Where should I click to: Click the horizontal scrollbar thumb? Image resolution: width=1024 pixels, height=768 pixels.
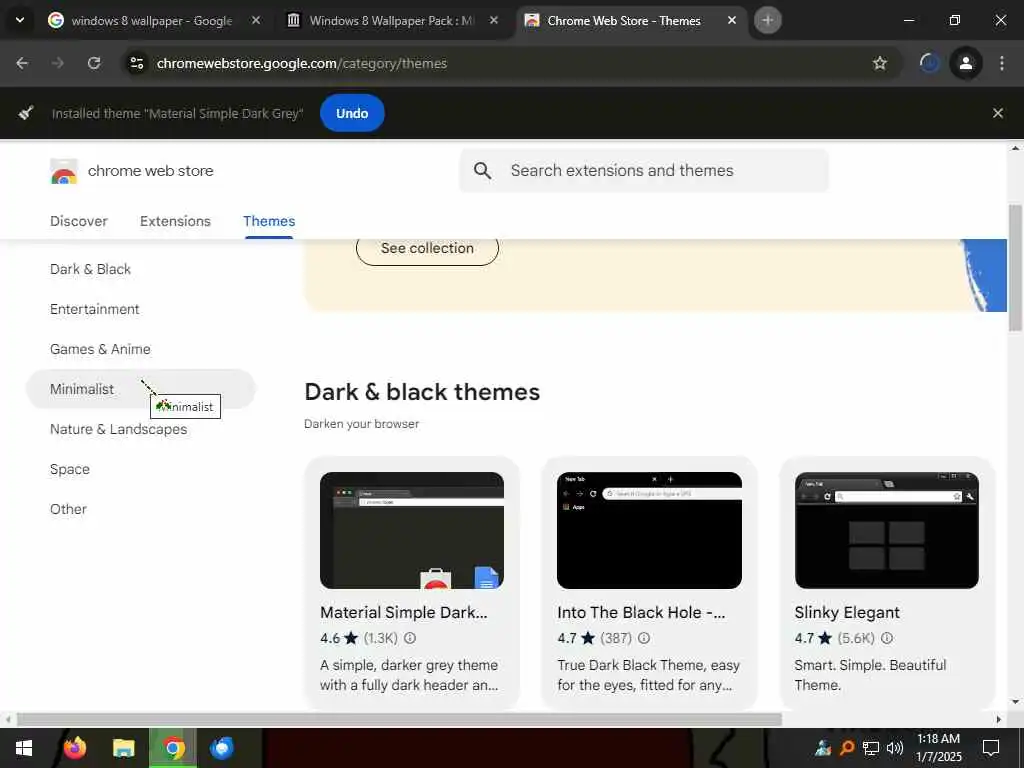(x=399, y=720)
